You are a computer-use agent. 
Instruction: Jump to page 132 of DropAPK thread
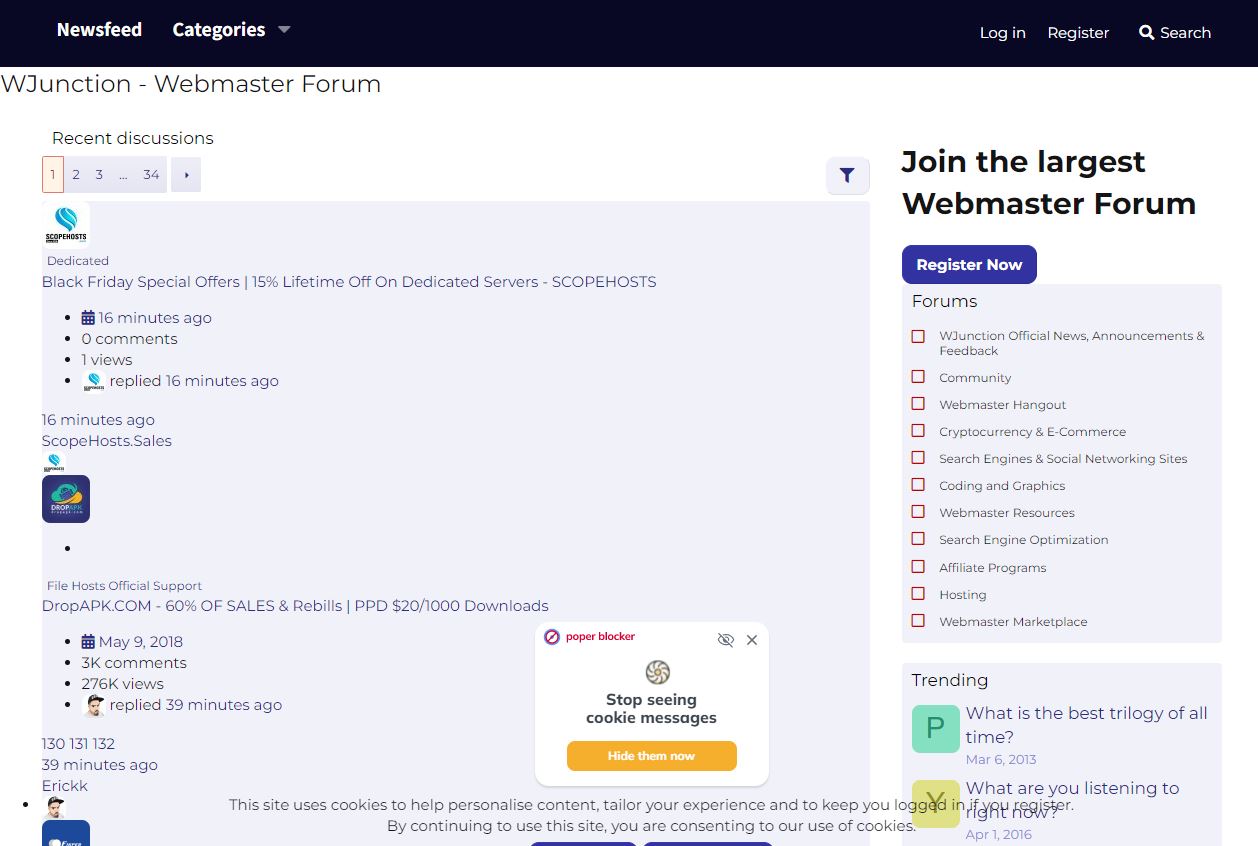tap(104, 744)
